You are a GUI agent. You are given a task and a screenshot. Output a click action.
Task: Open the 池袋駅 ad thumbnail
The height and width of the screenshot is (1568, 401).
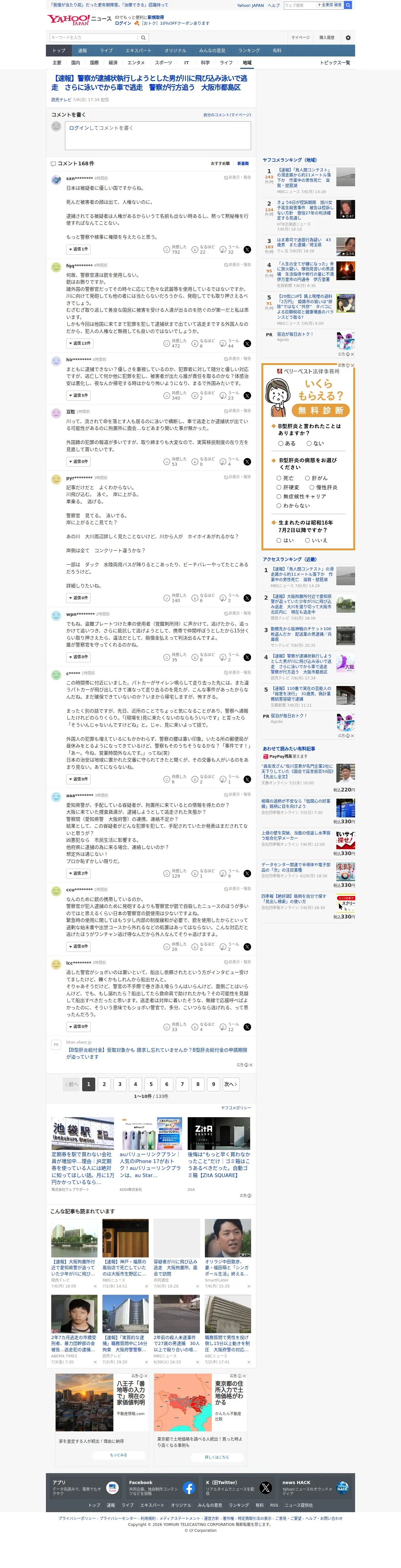(83, 1133)
